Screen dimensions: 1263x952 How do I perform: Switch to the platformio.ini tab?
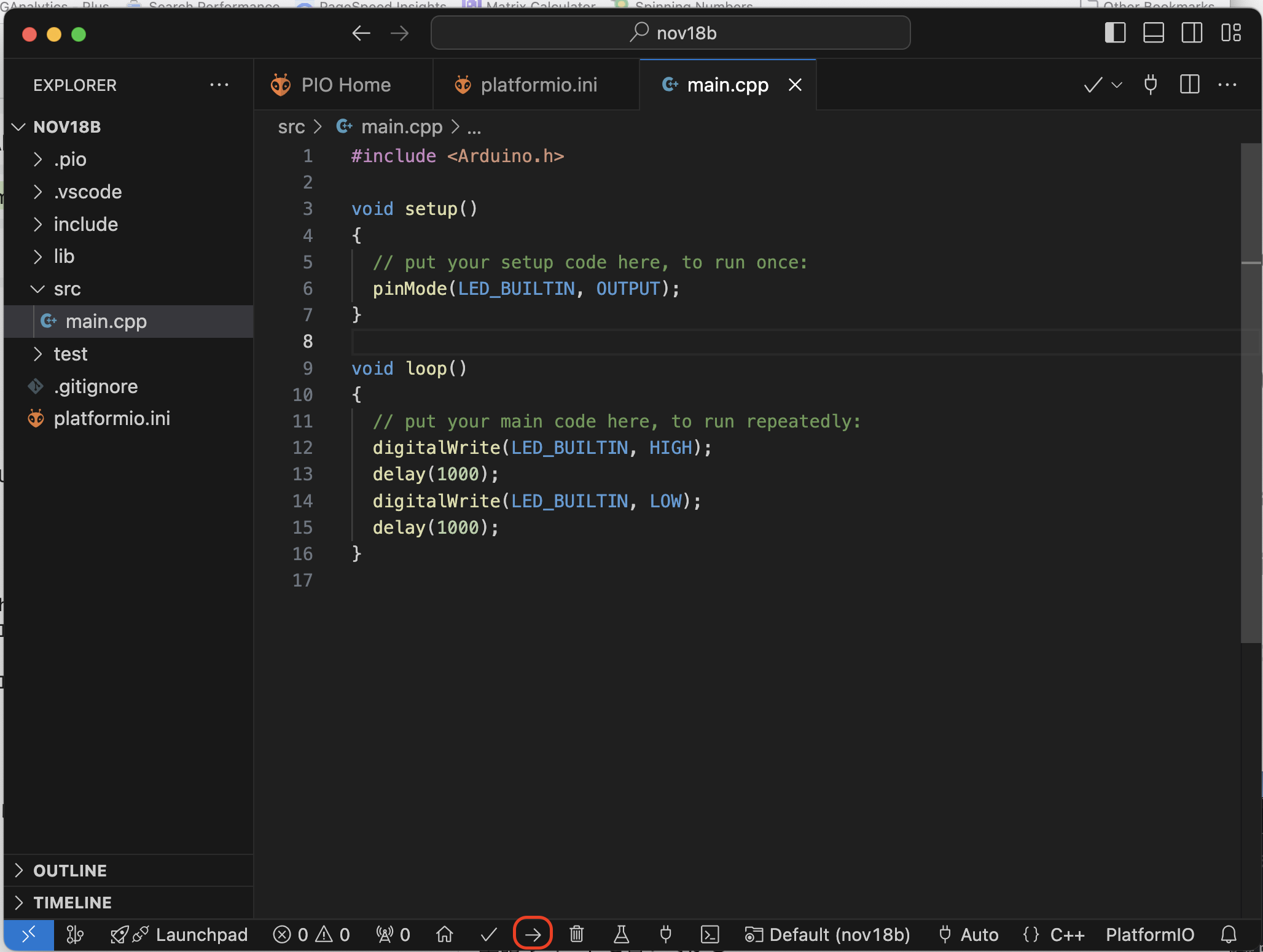point(538,85)
